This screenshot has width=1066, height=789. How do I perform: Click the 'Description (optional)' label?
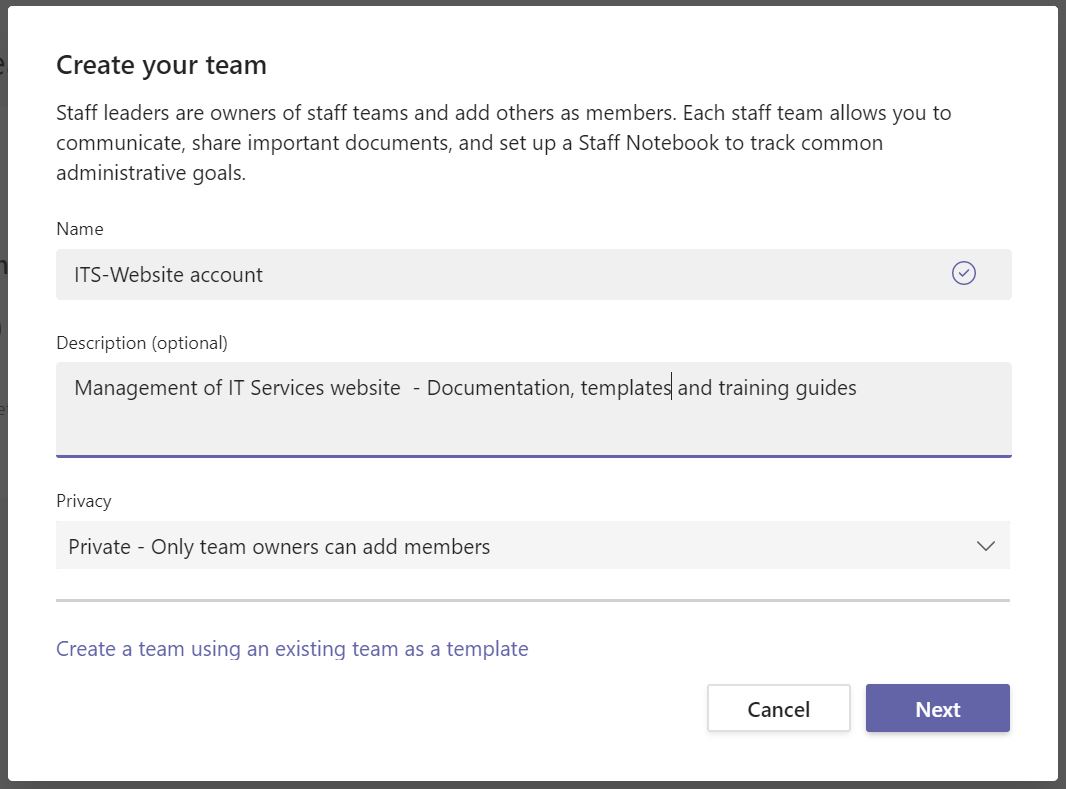[141, 341]
